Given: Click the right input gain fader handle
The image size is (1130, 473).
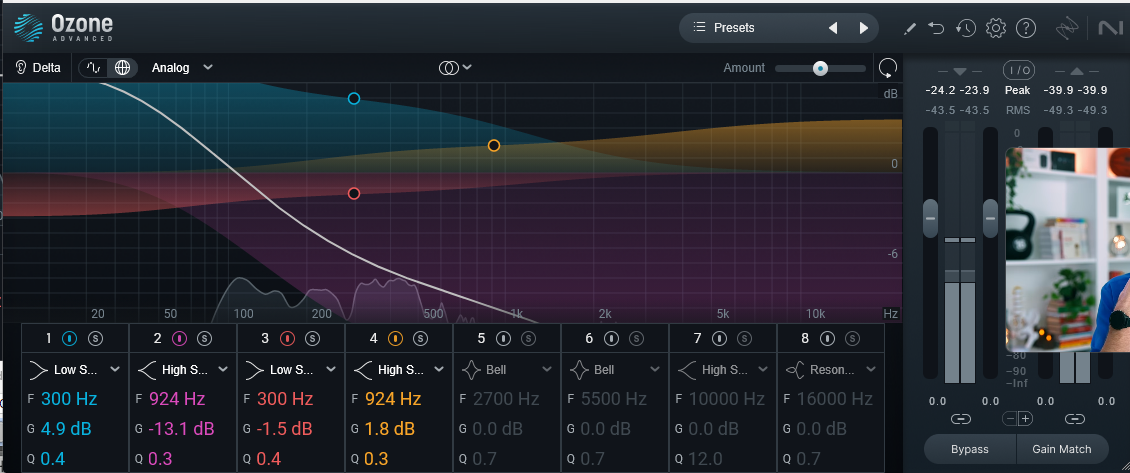Looking at the screenshot, I should 990,218.
